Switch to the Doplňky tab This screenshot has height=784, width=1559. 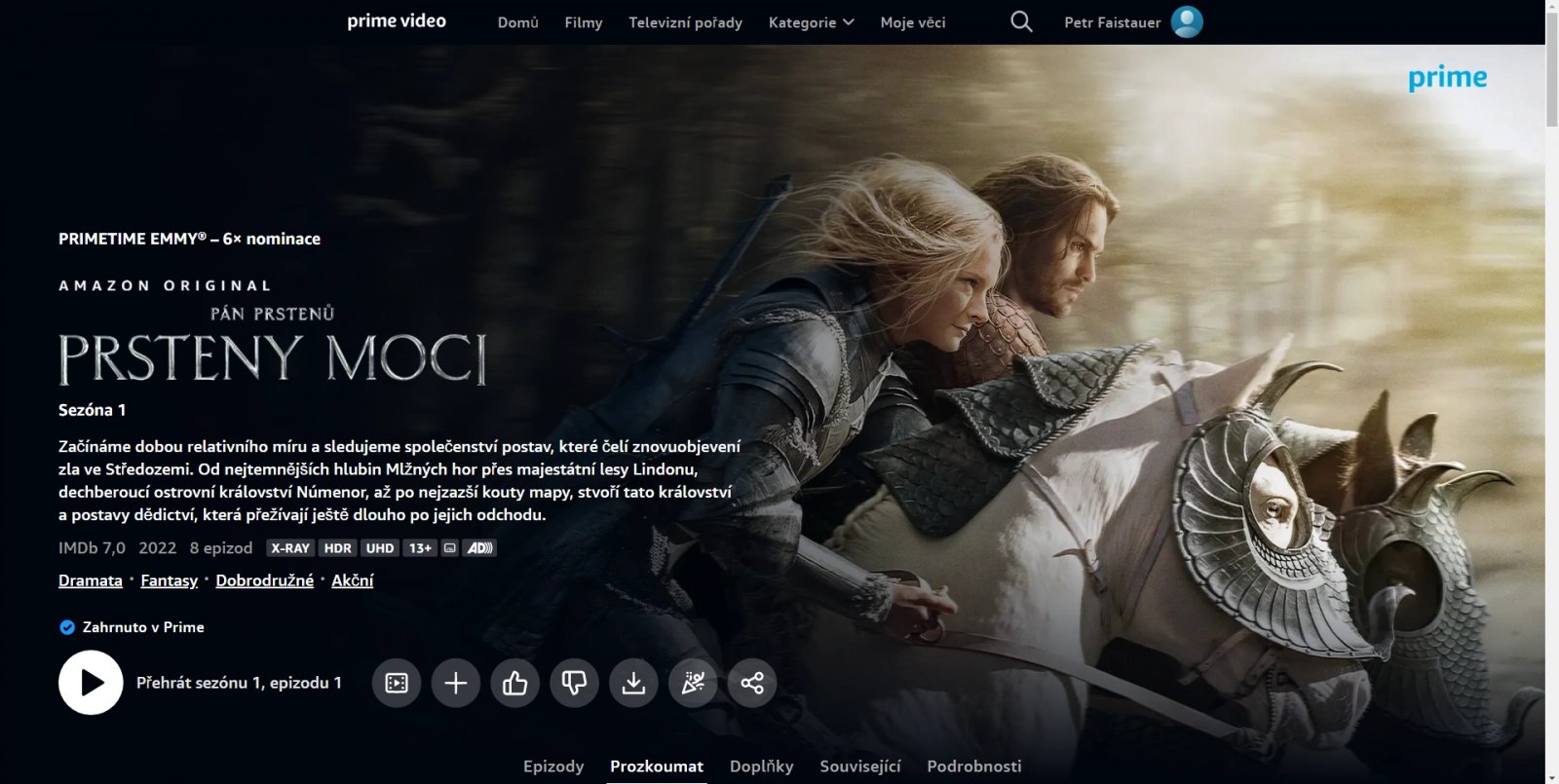coord(762,766)
